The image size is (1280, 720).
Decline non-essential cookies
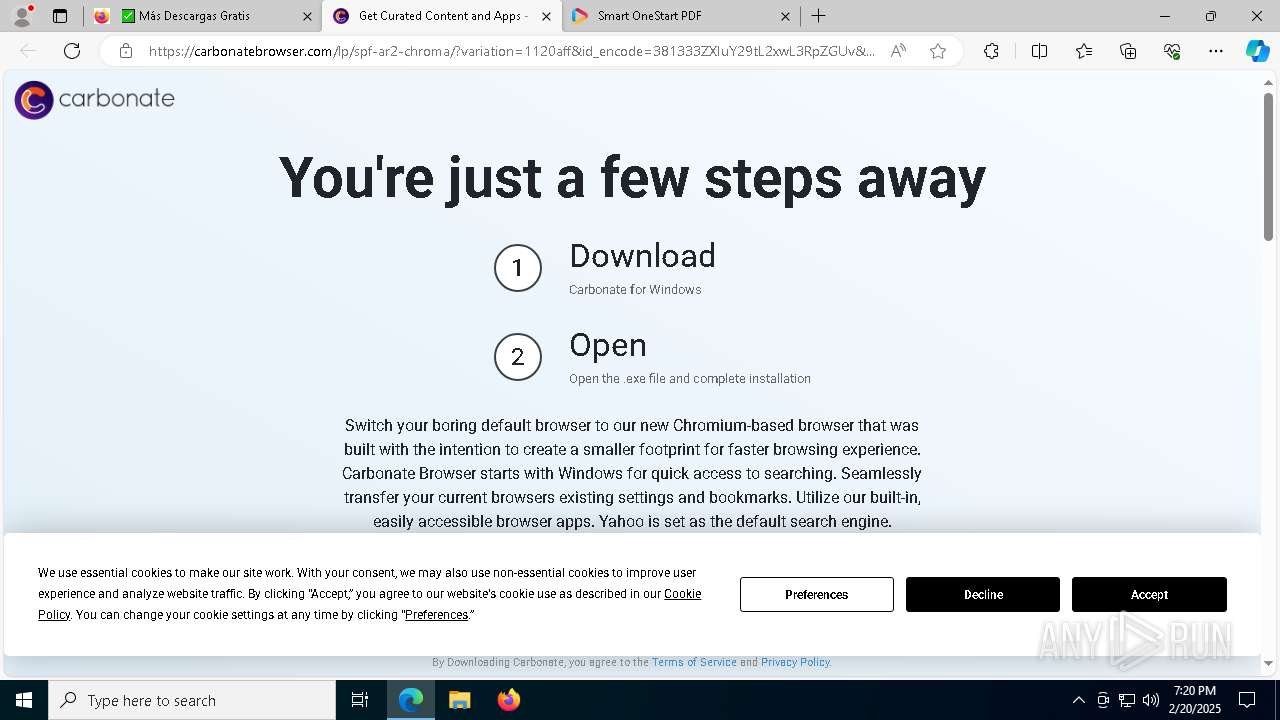[x=983, y=594]
